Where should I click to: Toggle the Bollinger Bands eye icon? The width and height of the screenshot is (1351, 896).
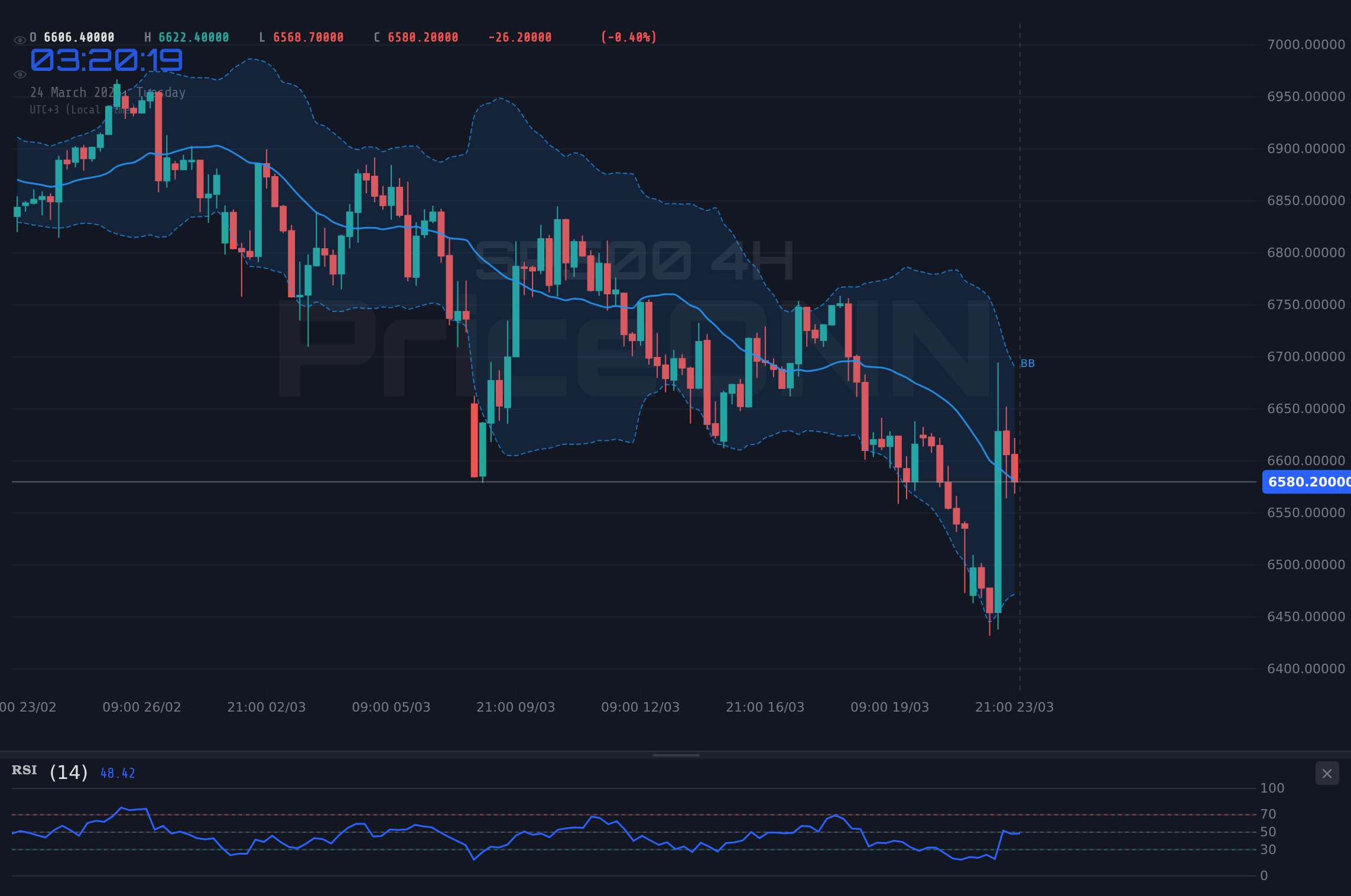coord(20,74)
